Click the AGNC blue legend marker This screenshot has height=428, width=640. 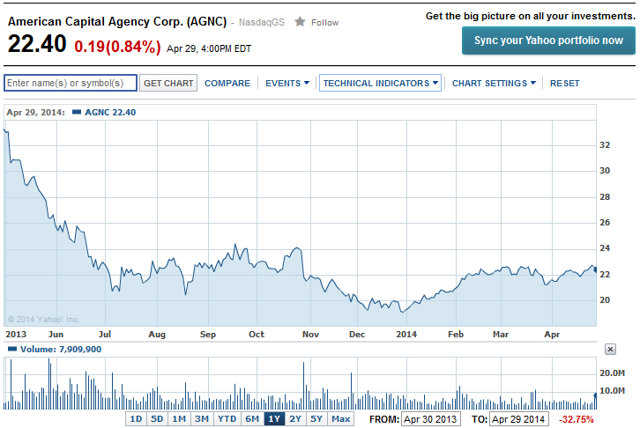(x=76, y=112)
